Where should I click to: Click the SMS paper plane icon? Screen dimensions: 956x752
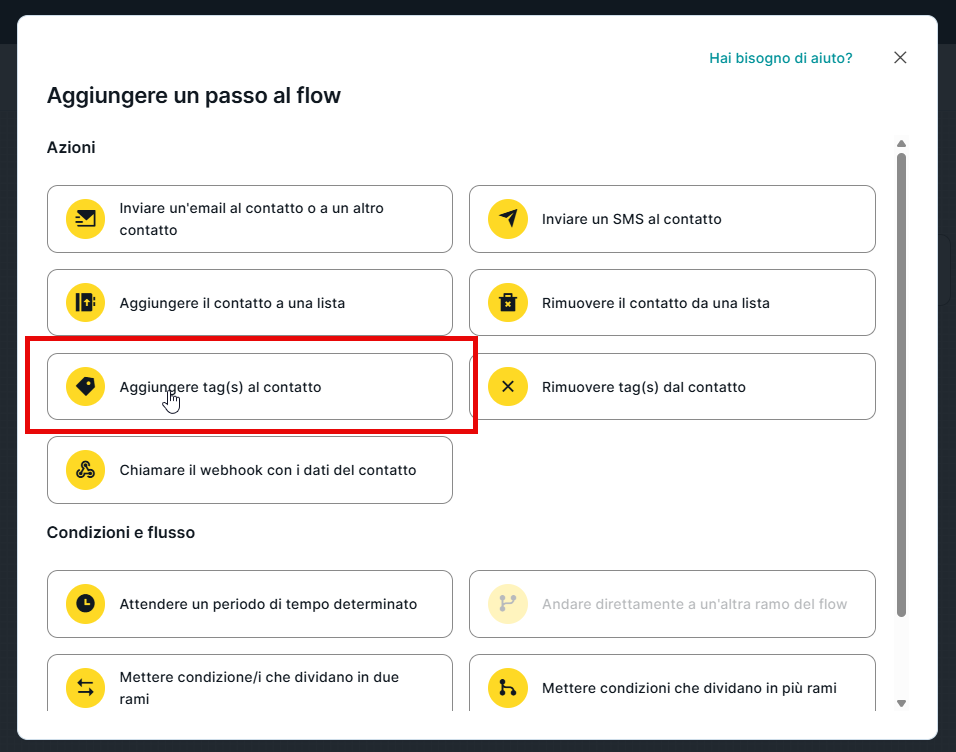pyautogui.click(x=508, y=219)
